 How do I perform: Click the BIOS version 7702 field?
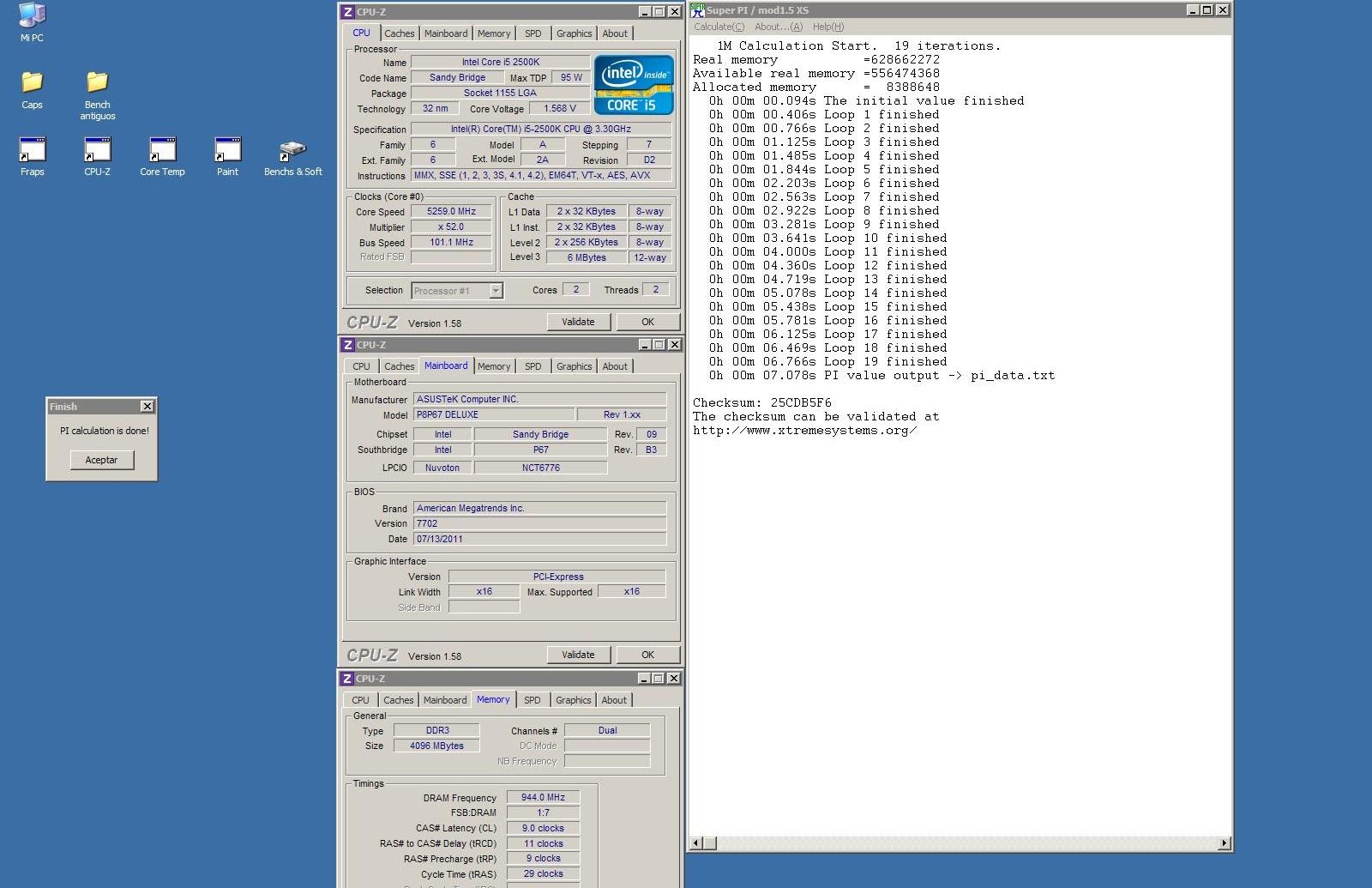[x=539, y=523]
